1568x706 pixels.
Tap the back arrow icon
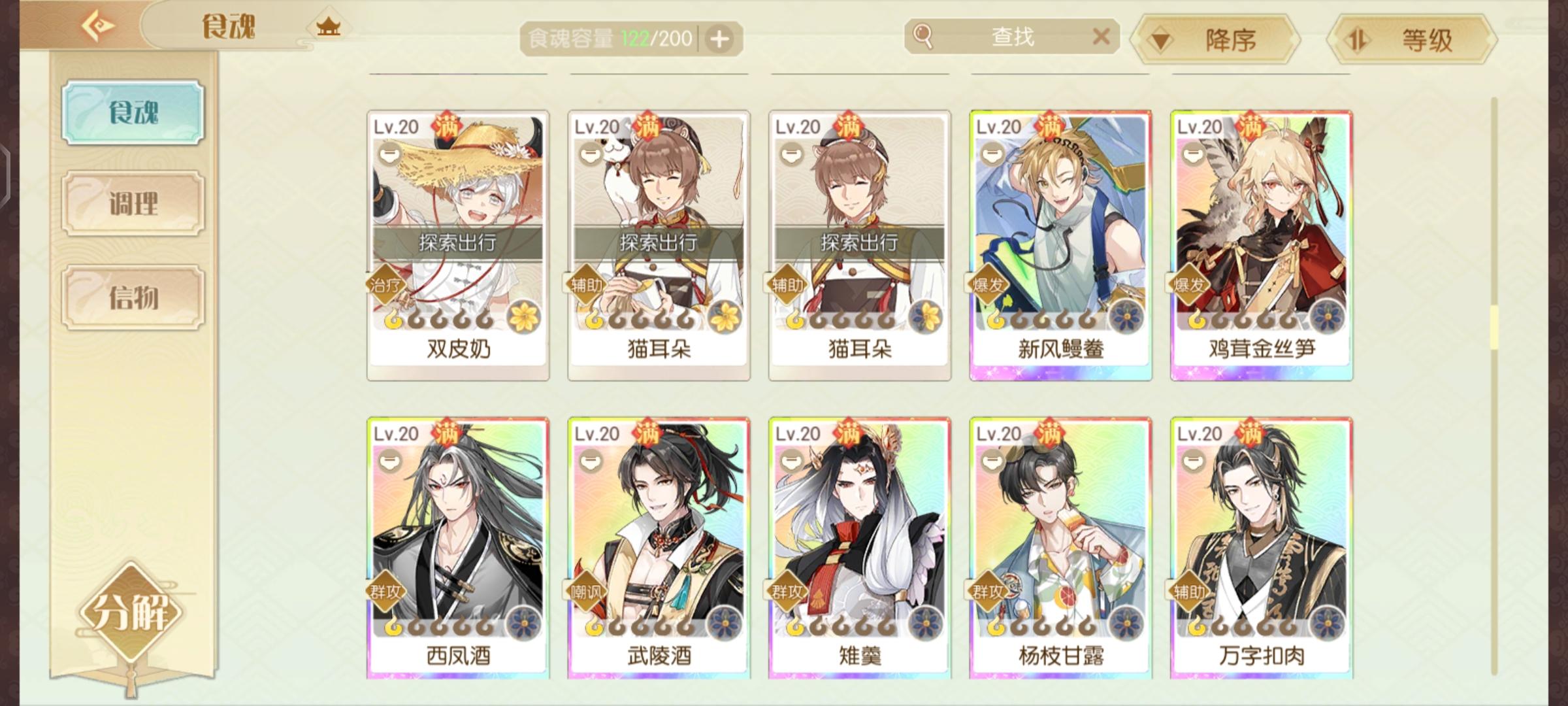(x=97, y=25)
